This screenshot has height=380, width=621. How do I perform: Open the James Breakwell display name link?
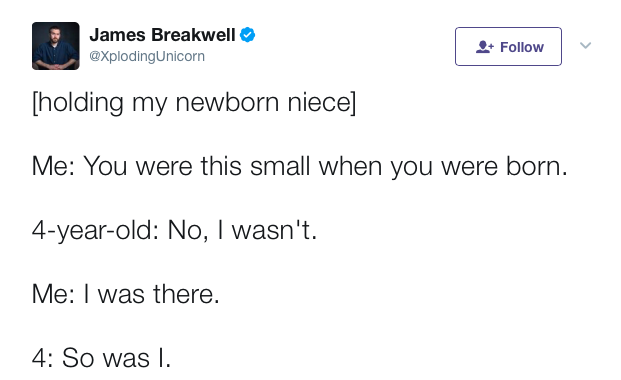point(162,35)
